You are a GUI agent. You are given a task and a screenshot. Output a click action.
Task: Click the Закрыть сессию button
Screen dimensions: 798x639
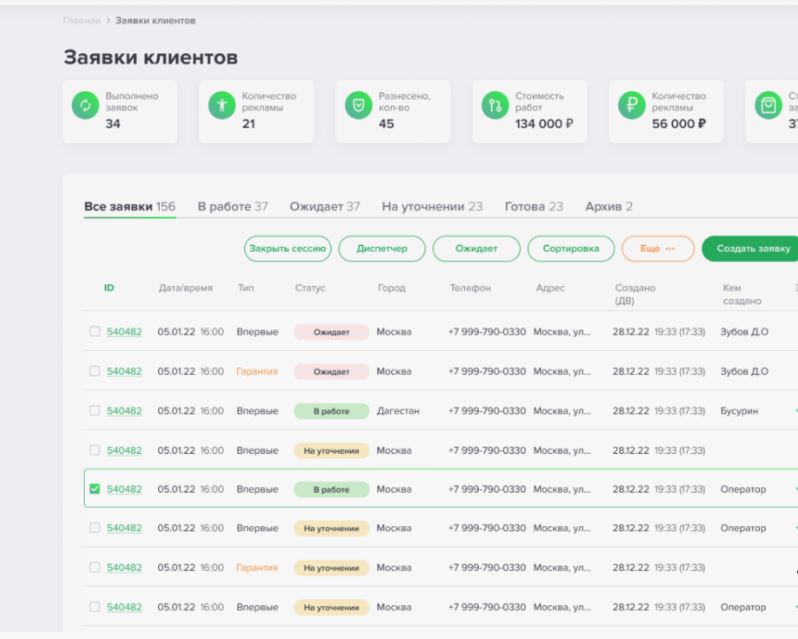tap(288, 248)
